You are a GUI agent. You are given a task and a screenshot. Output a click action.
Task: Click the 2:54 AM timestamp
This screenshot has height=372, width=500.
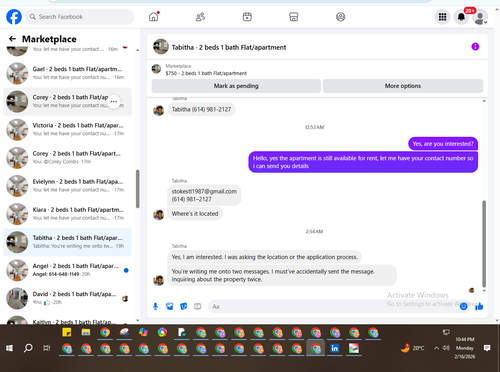pos(314,231)
